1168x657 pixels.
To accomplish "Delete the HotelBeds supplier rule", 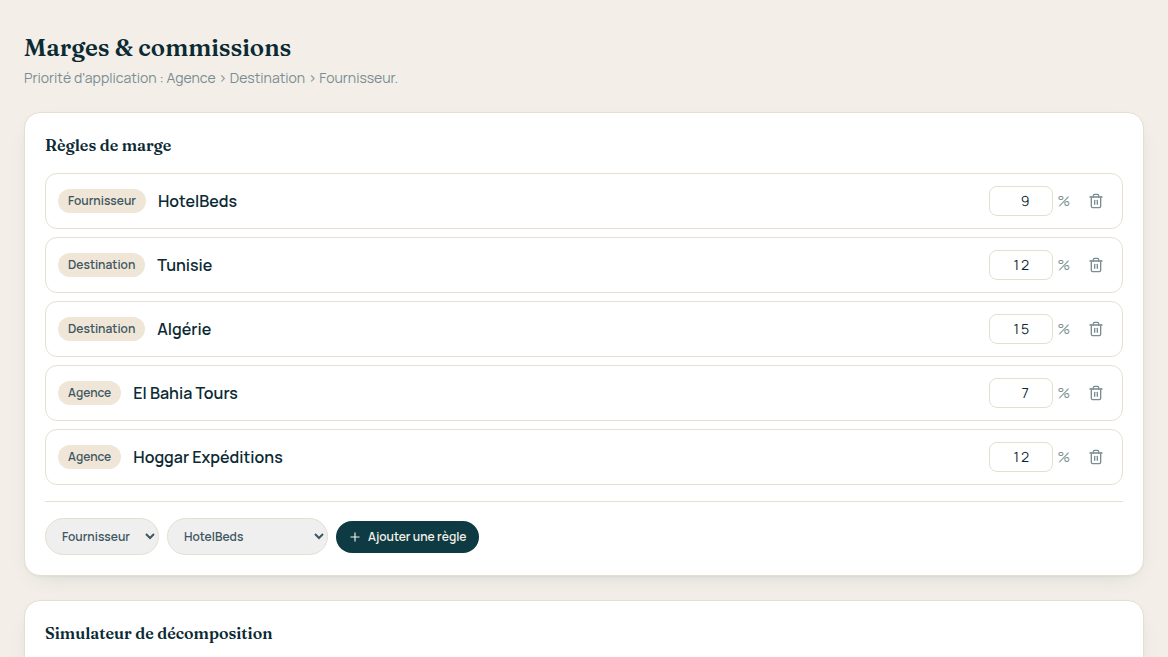I will [1096, 201].
